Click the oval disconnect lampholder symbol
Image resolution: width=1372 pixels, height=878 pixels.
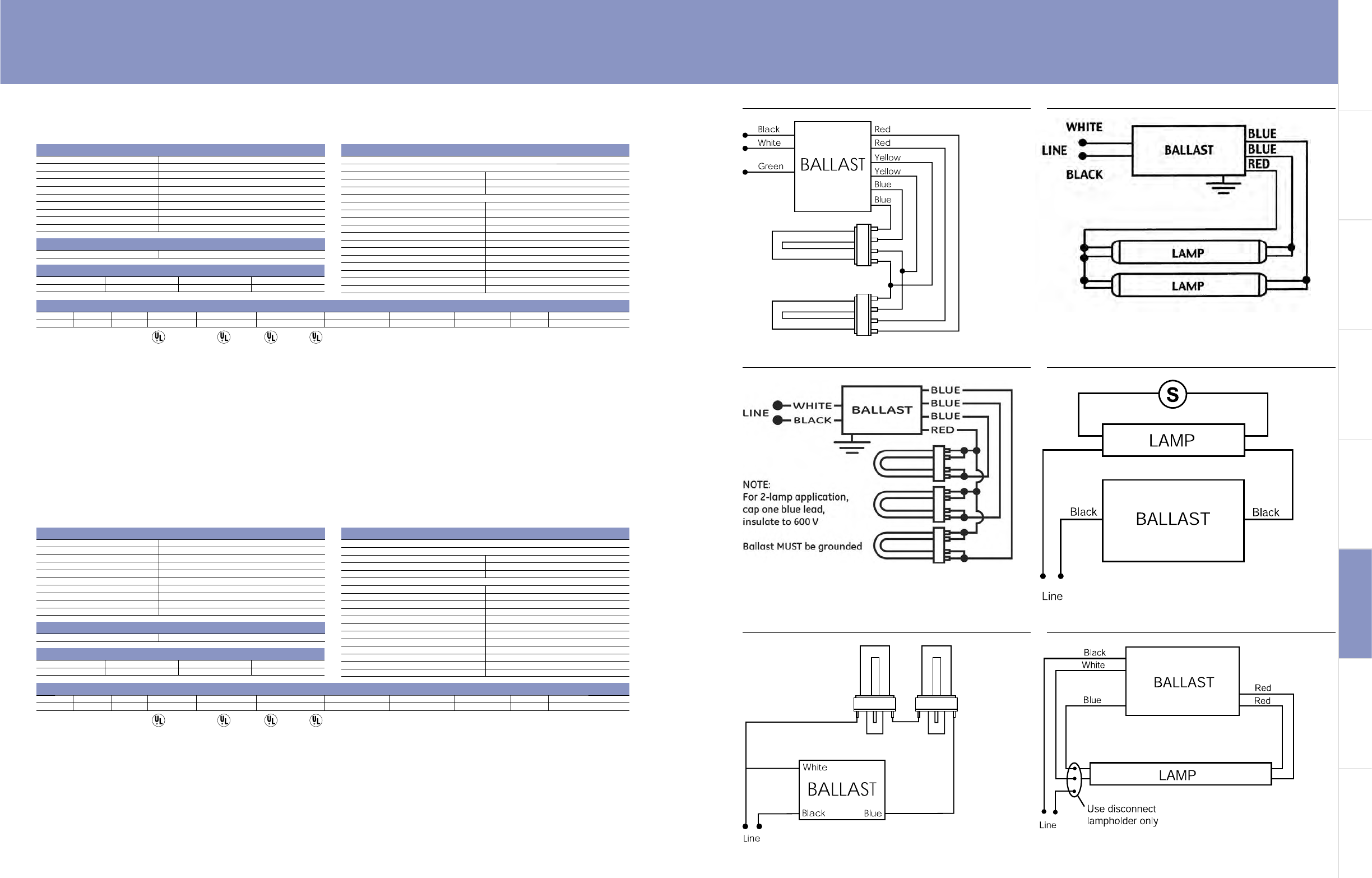pyautogui.click(x=1073, y=779)
